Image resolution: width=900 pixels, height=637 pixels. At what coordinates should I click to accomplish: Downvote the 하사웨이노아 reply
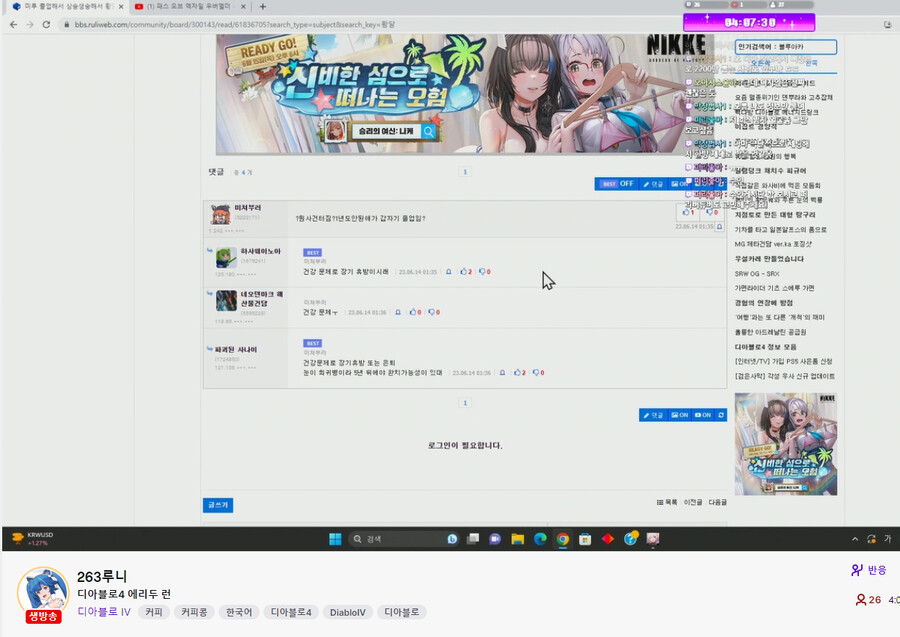(484, 272)
